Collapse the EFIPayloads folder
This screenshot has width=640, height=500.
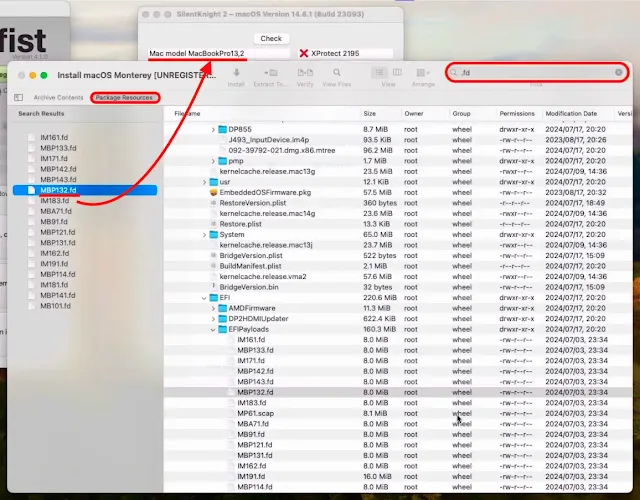[213, 330]
